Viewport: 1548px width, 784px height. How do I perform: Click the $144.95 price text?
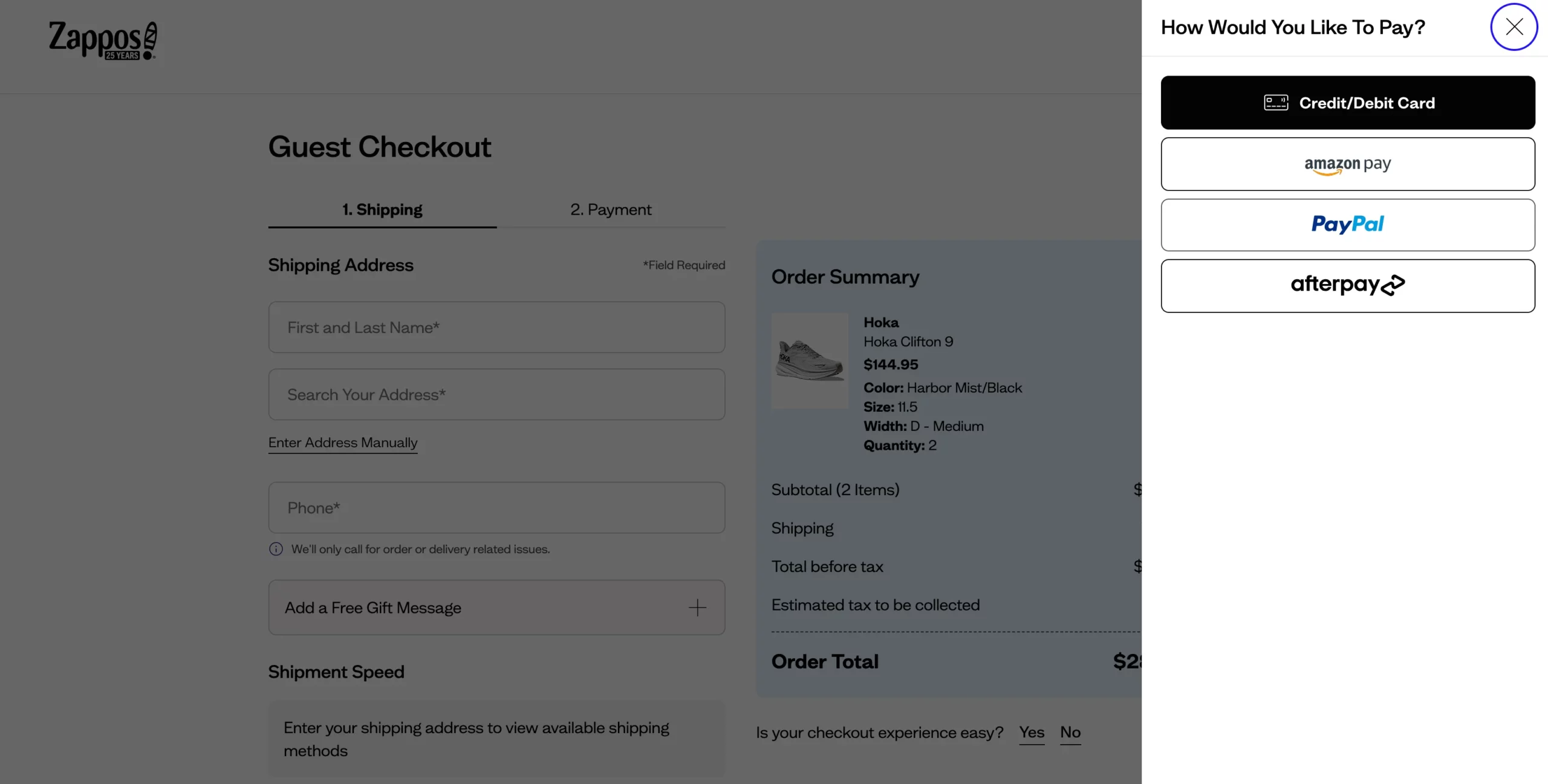click(891, 364)
